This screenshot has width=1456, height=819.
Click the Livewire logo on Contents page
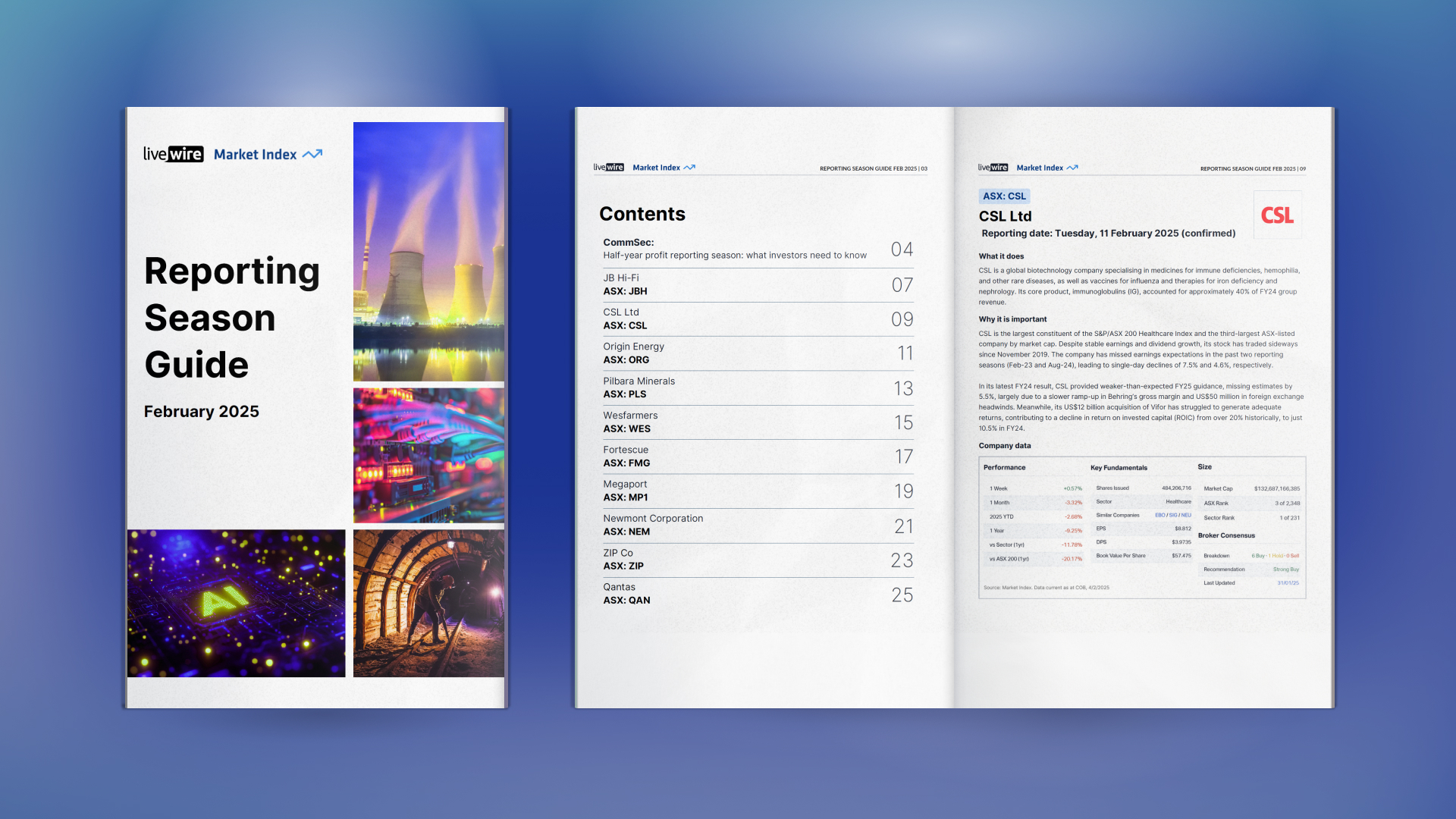[x=608, y=168]
